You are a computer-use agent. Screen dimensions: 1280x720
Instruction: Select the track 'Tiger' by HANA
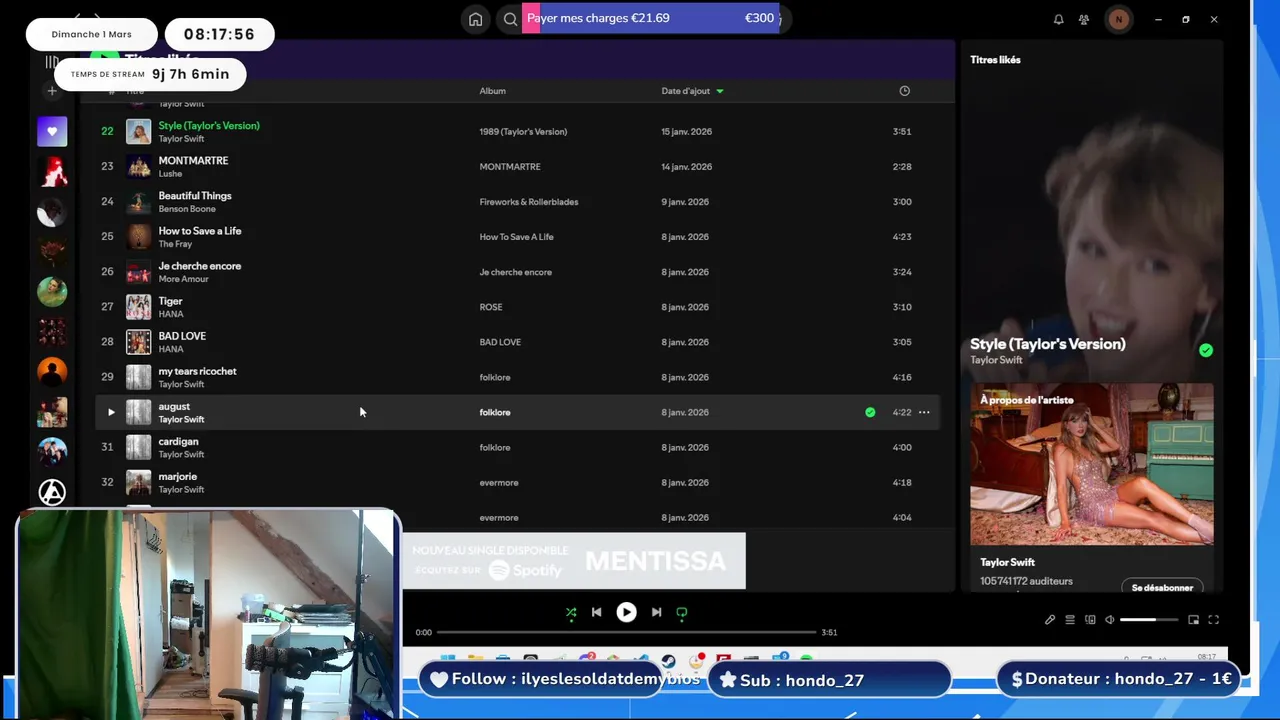click(x=170, y=301)
